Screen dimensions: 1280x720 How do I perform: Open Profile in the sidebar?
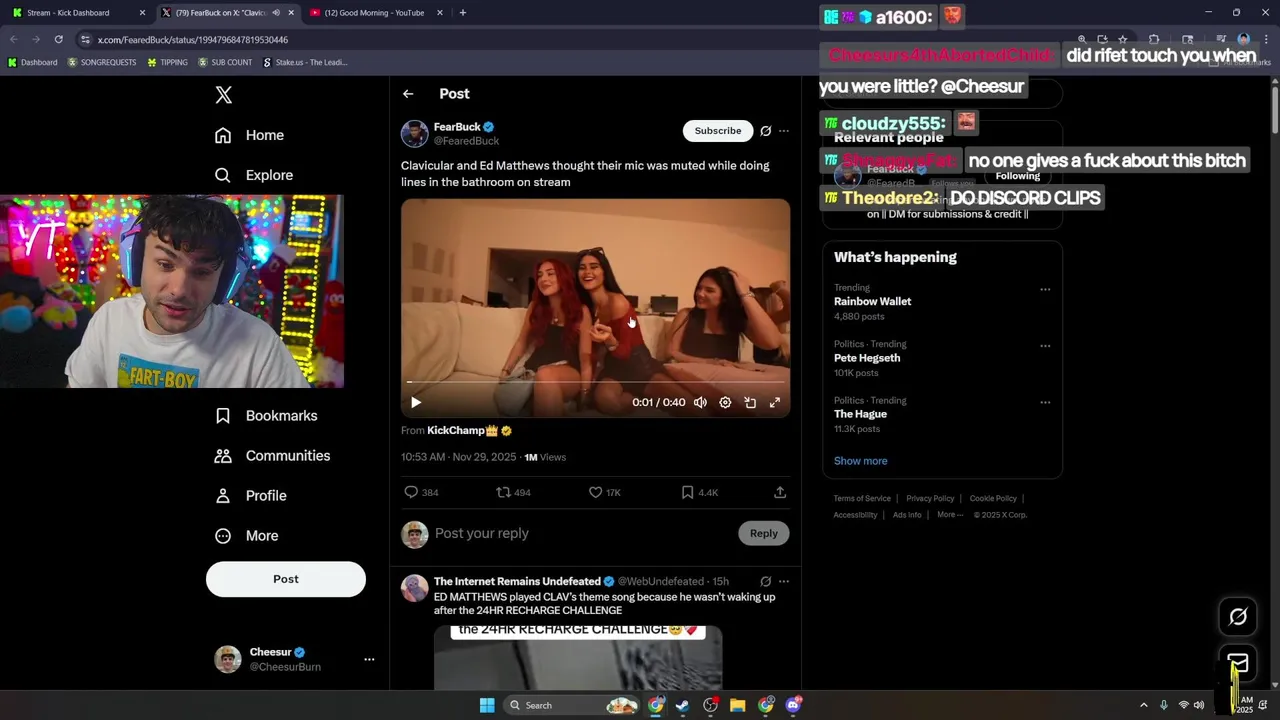251,496
